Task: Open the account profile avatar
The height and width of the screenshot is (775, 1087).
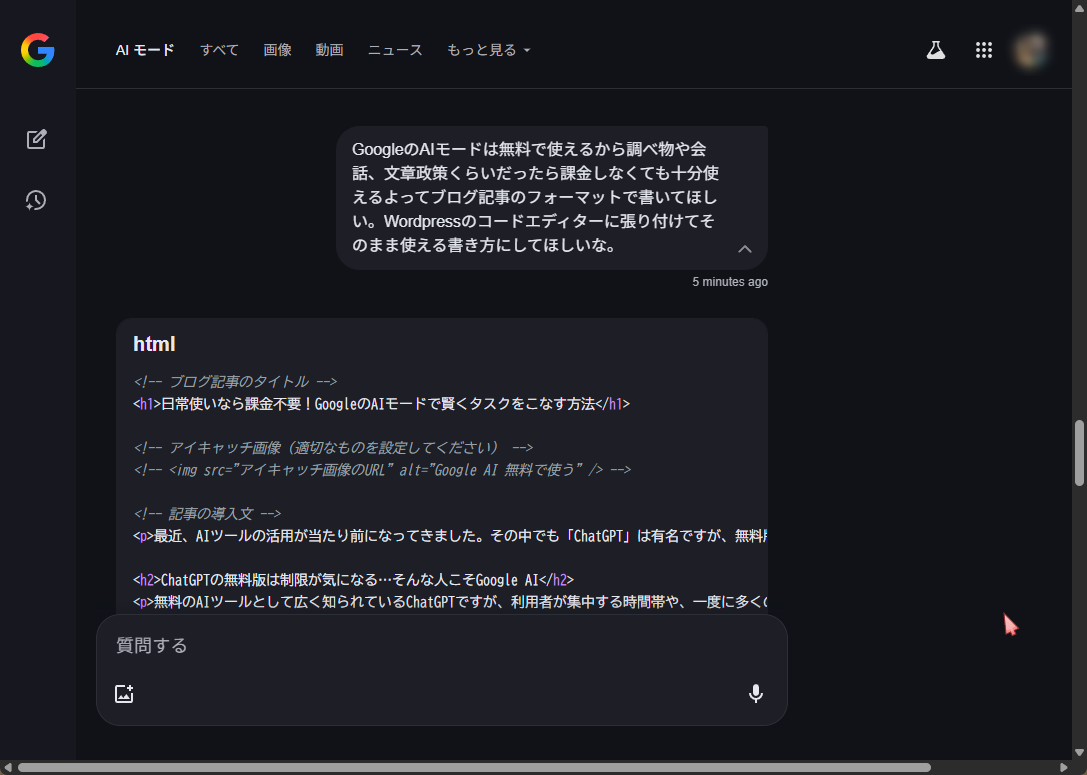Action: point(1030,50)
